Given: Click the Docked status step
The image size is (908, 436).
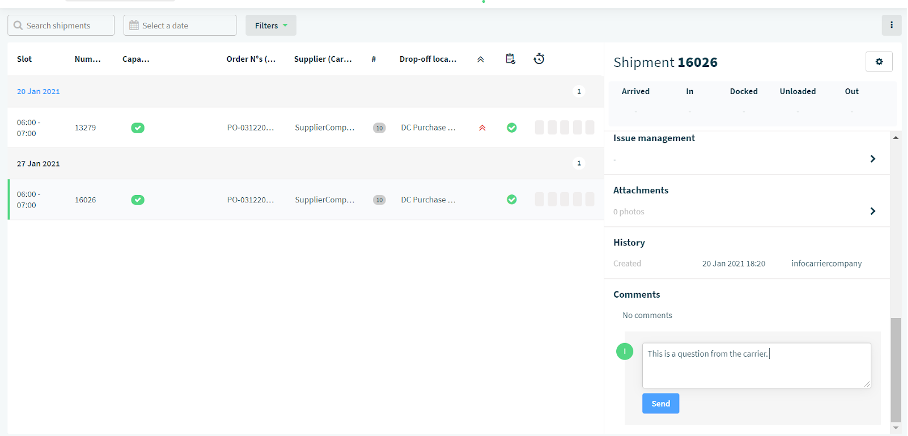Looking at the screenshot, I should [744, 91].
